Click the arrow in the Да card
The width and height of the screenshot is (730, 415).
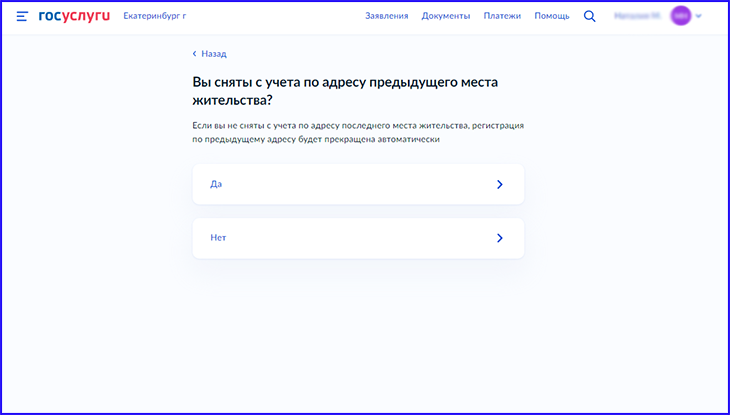[499, 184]
